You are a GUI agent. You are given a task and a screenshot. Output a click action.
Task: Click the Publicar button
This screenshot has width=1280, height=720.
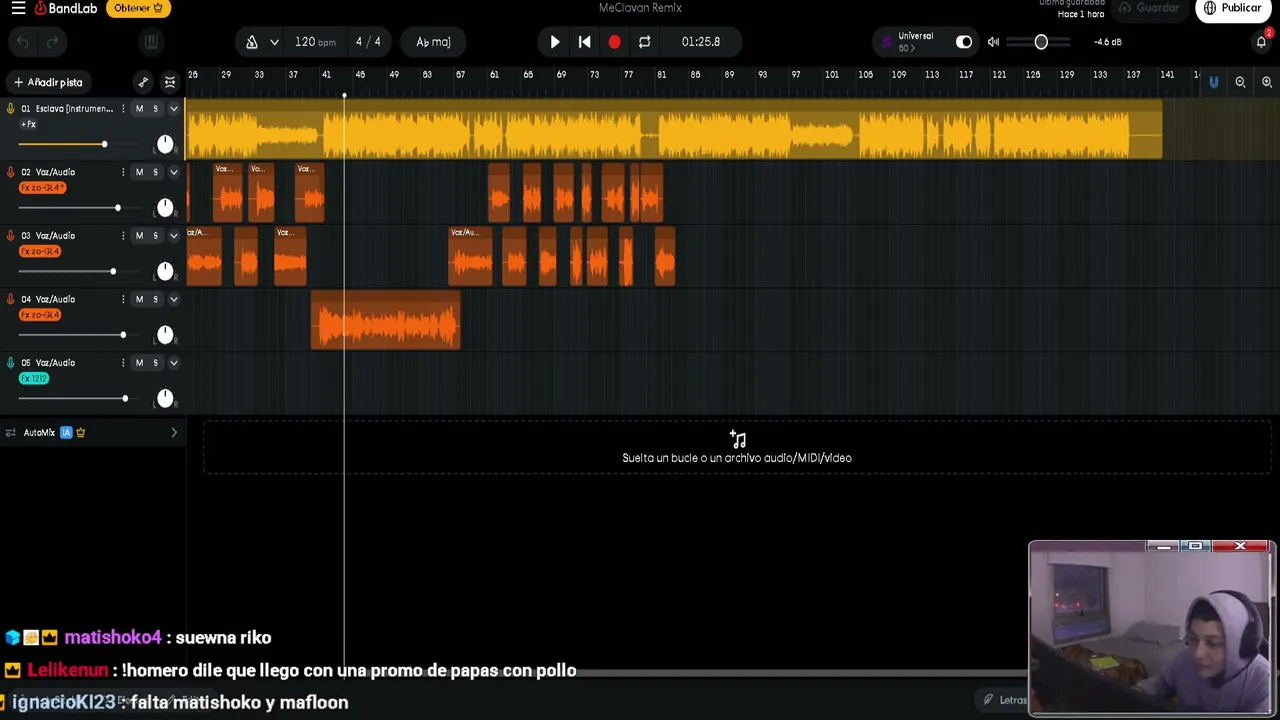[x=1233, y=8]
